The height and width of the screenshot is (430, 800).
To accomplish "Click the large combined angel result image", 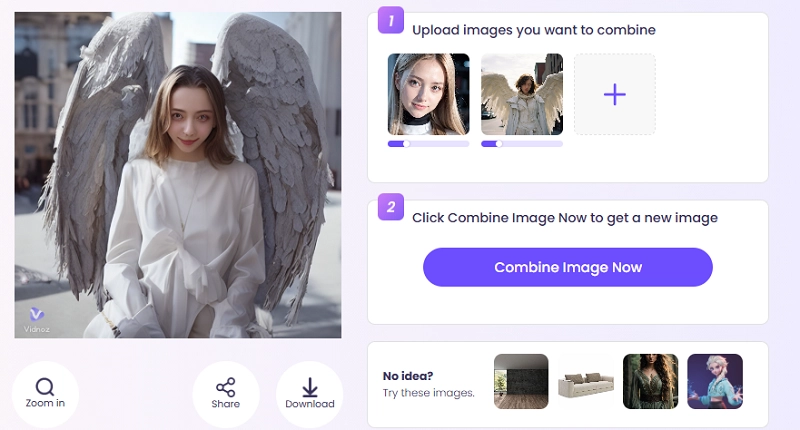I will tap(178, 175).
